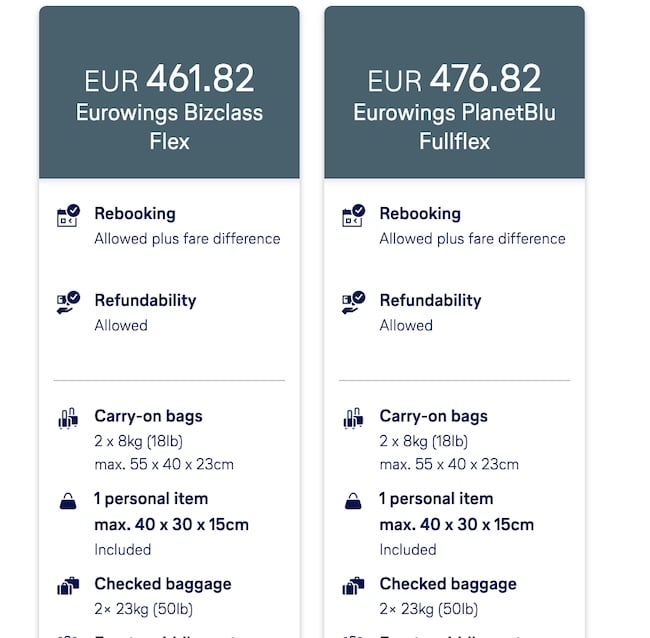Click the EUR 476.82 price
Viewport: 650px width, 638px height.
(x=454, y=79)
